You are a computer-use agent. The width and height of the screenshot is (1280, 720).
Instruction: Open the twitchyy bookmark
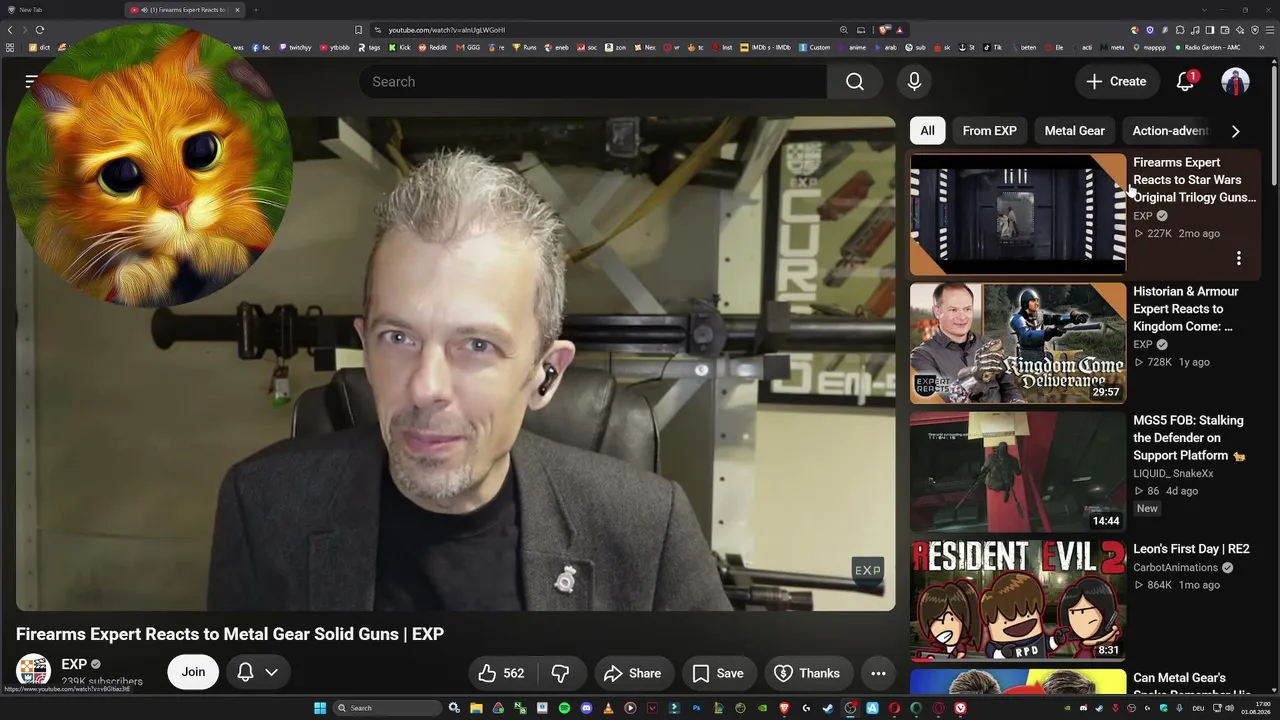(295, 47)
